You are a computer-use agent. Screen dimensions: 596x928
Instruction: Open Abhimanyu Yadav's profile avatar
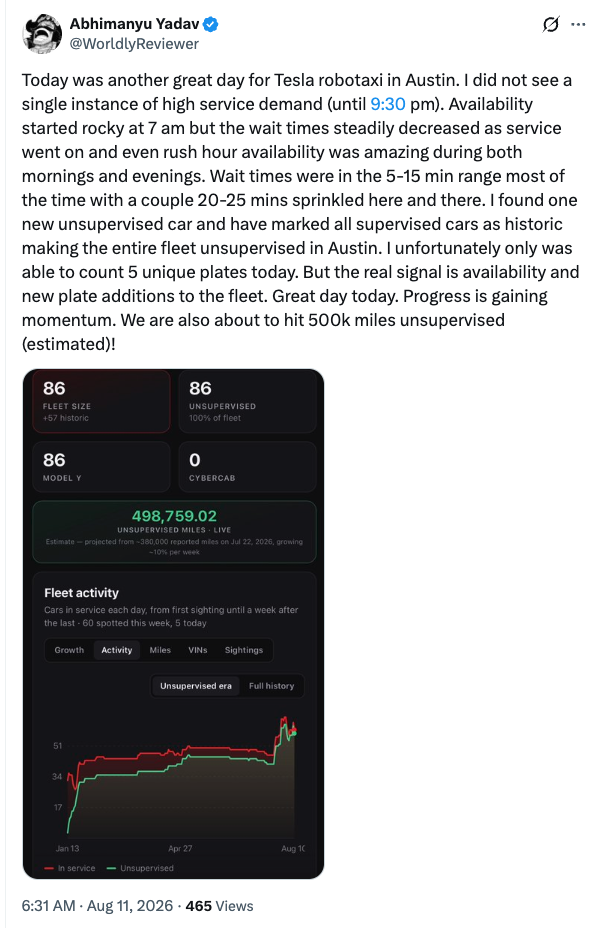pyautogui.click(x=42, y=34)
